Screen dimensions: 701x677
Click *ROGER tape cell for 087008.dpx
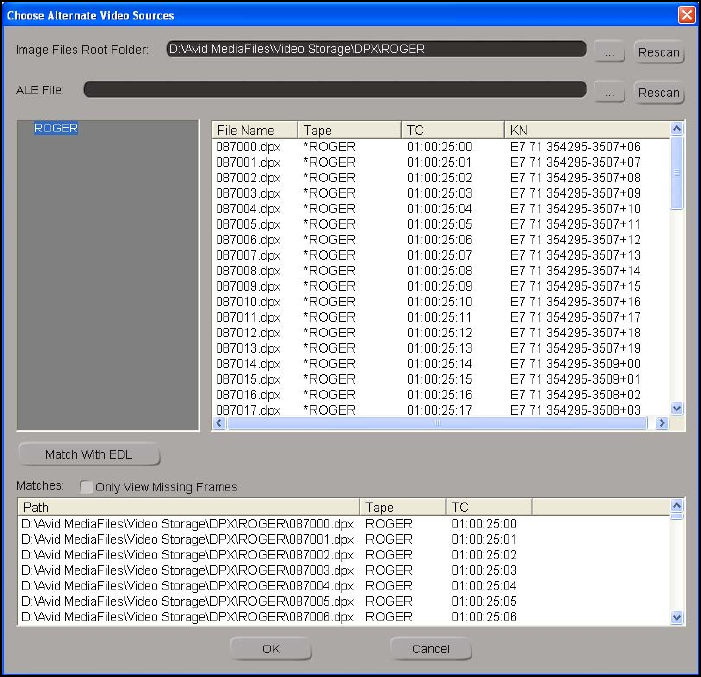[329, 271]
